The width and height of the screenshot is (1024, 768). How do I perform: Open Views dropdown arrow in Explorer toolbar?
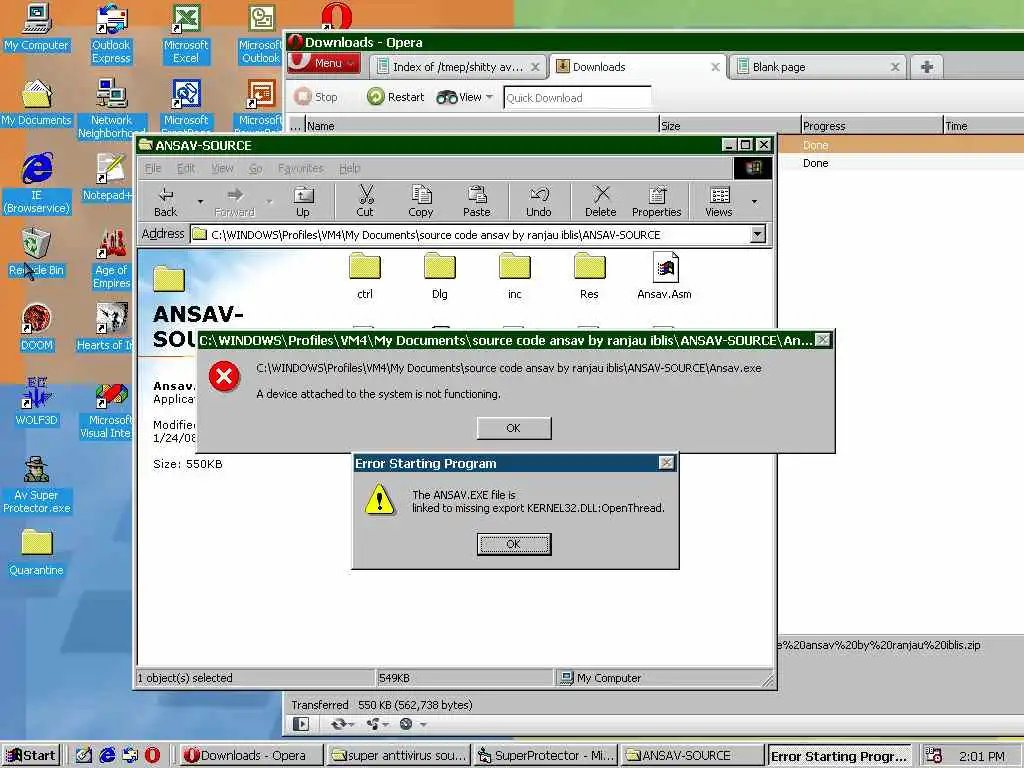pyautogui.click(x=754, y=201)
